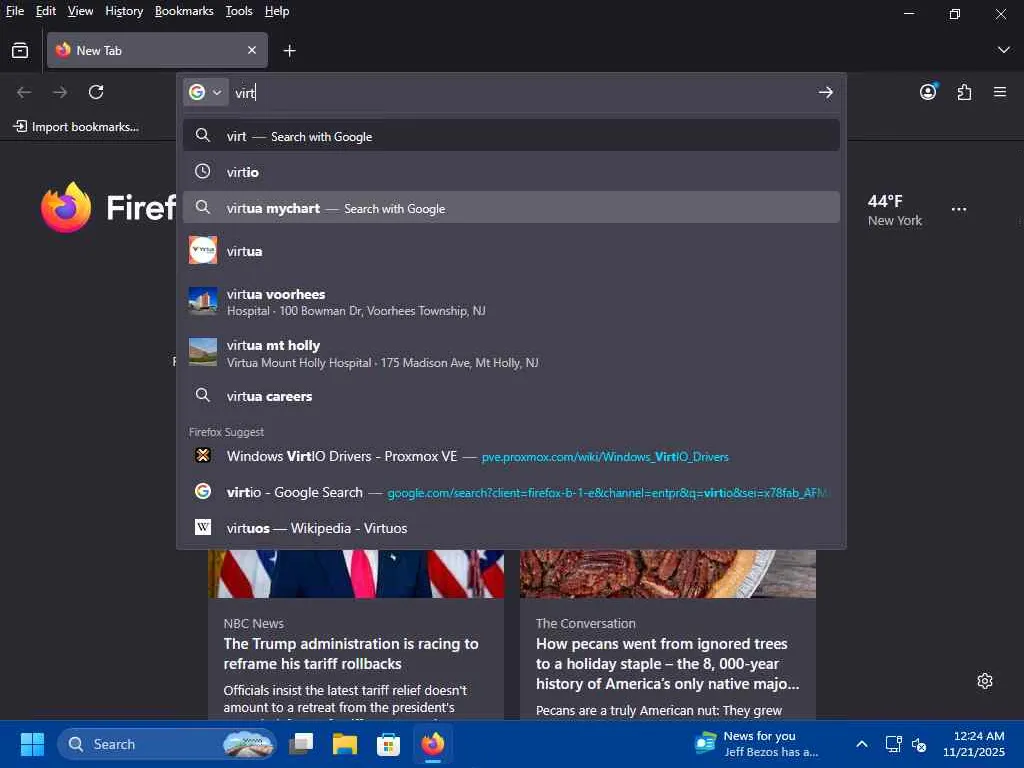Select 'virtua mt holly' suggestion
This screenshot has width=1024, height=768.
pos(511,353)
